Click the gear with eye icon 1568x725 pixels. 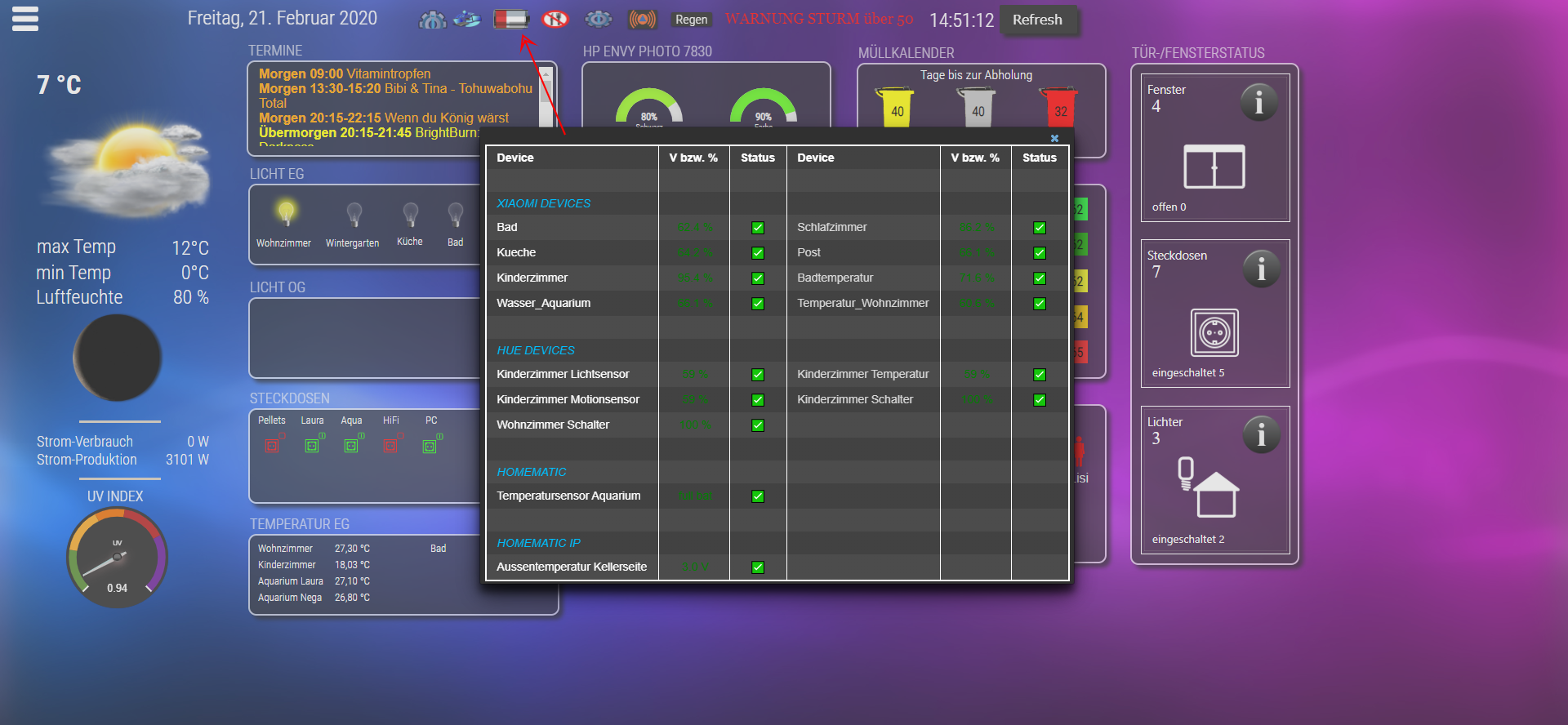pos(599,19)
